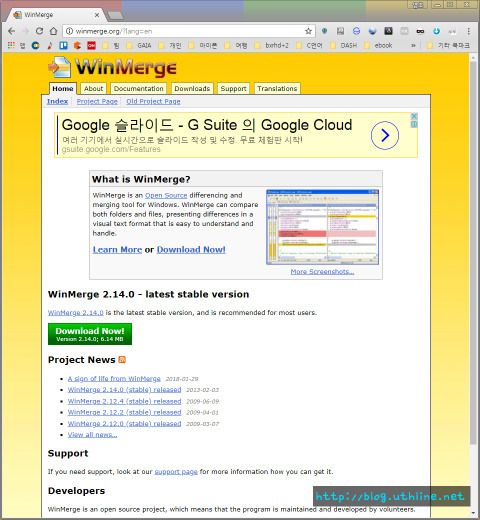480x520 pixels.
Task: Click the black glasses extension icon
Action: (x=420, y=31)
